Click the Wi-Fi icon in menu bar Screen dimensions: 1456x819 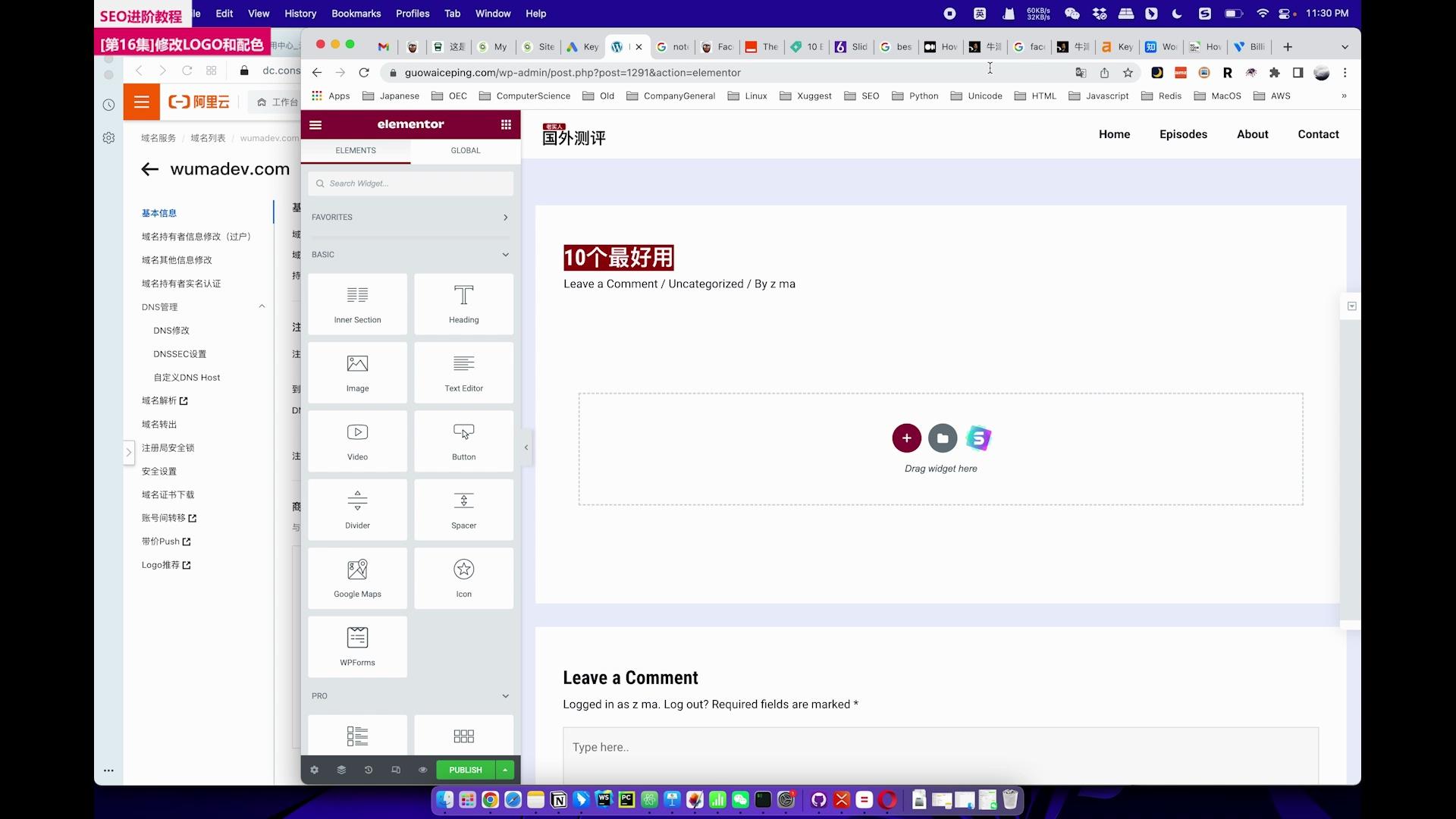pyautogui.click(x=1263, y=14)
